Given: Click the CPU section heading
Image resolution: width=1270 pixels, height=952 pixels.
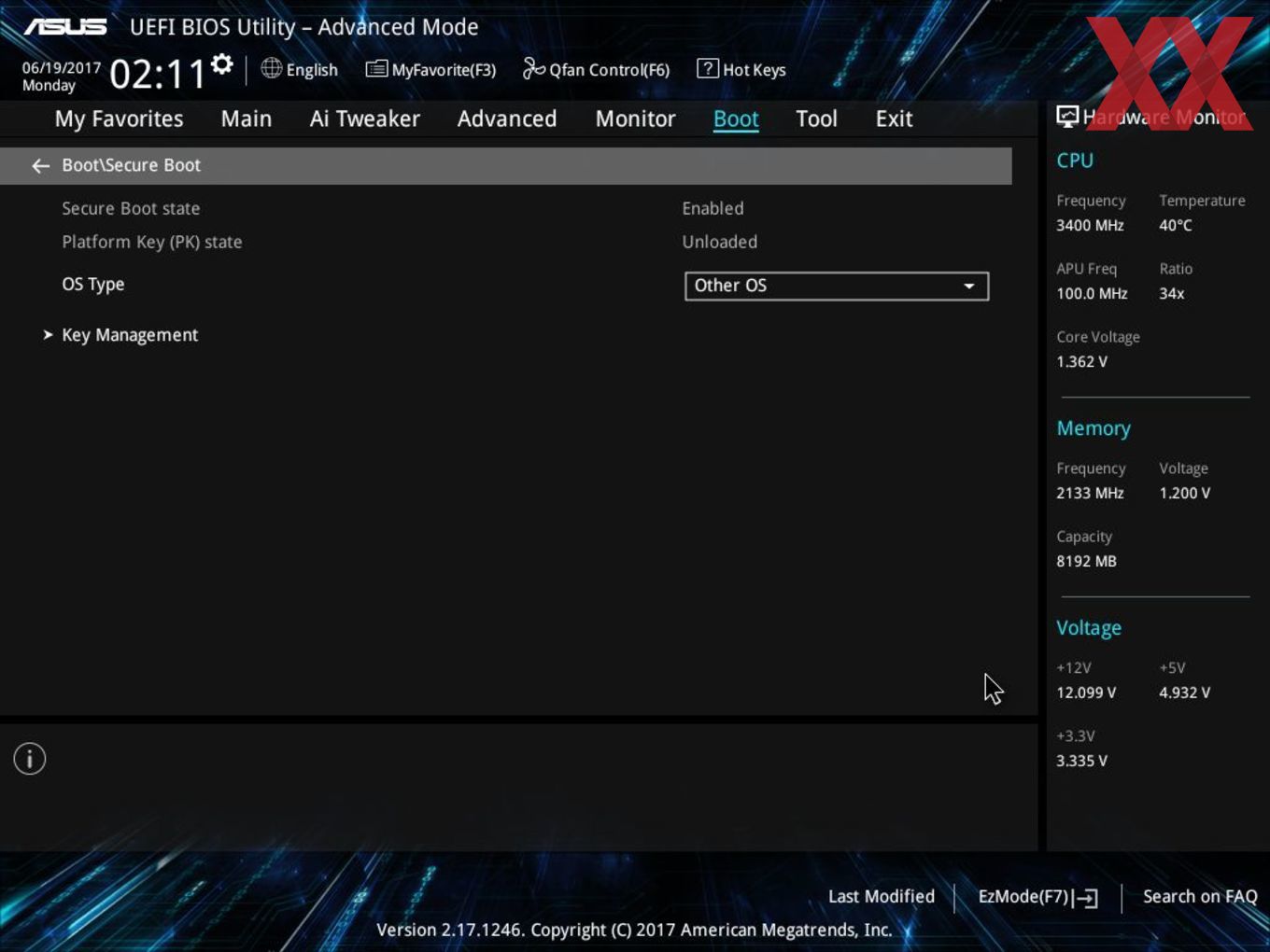Looking at the screenshot, I should pyautogui.click(x=1075, y=161).
